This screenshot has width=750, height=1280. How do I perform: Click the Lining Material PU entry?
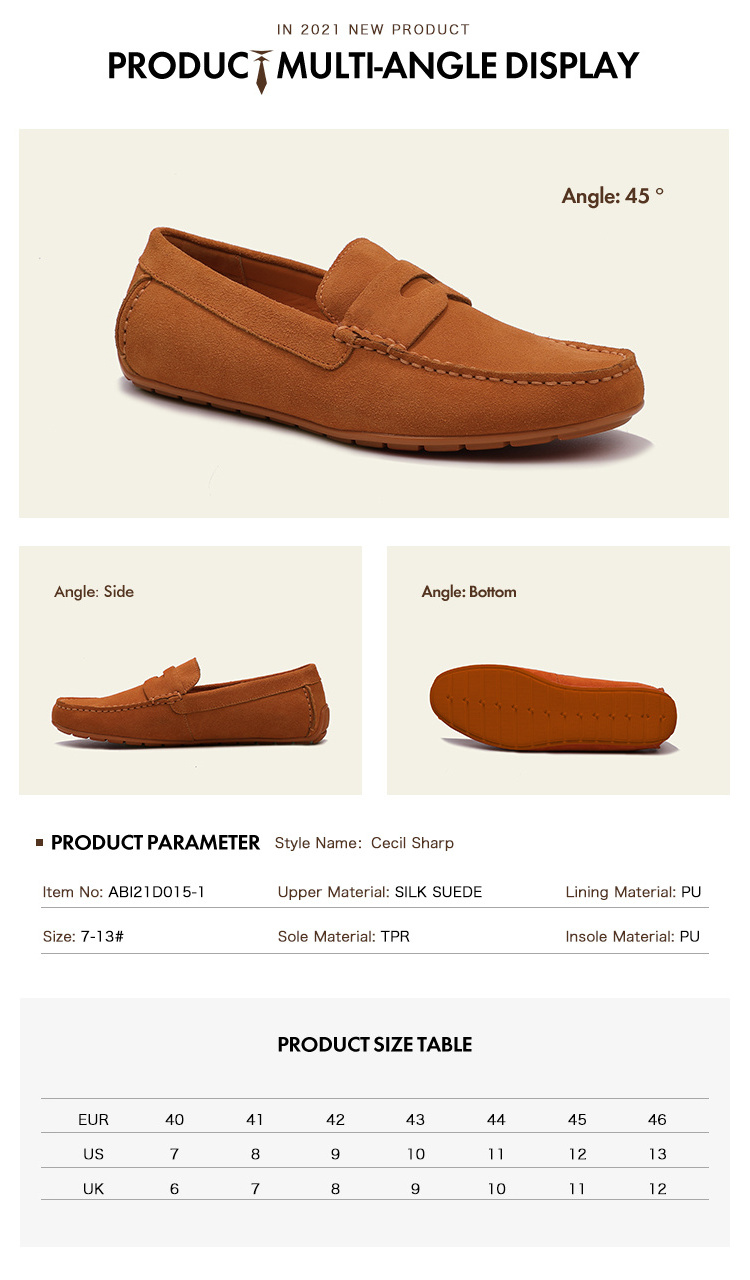pyautogui.click(x=633, y=891)
